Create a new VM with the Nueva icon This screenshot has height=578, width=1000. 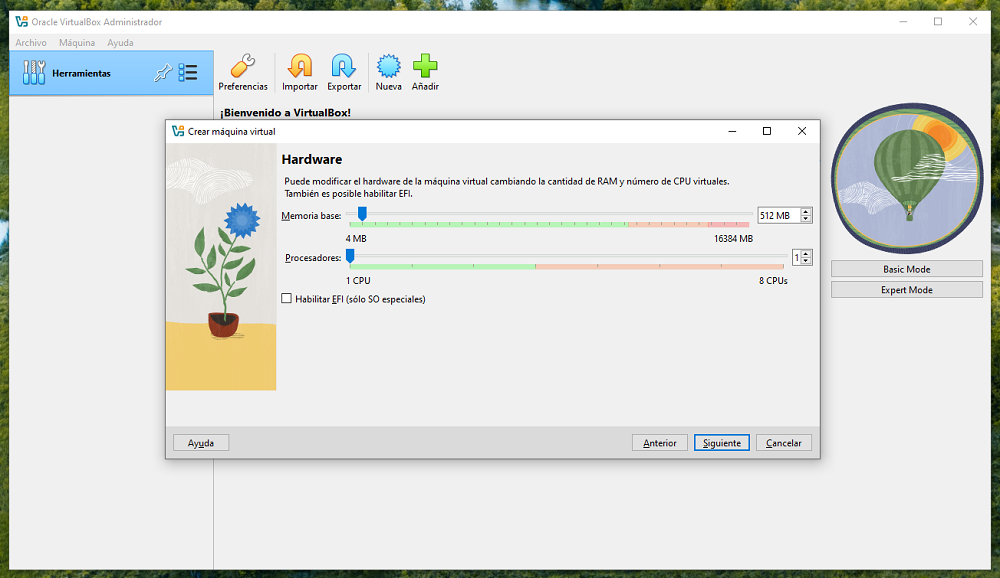[x=388, y=68]
